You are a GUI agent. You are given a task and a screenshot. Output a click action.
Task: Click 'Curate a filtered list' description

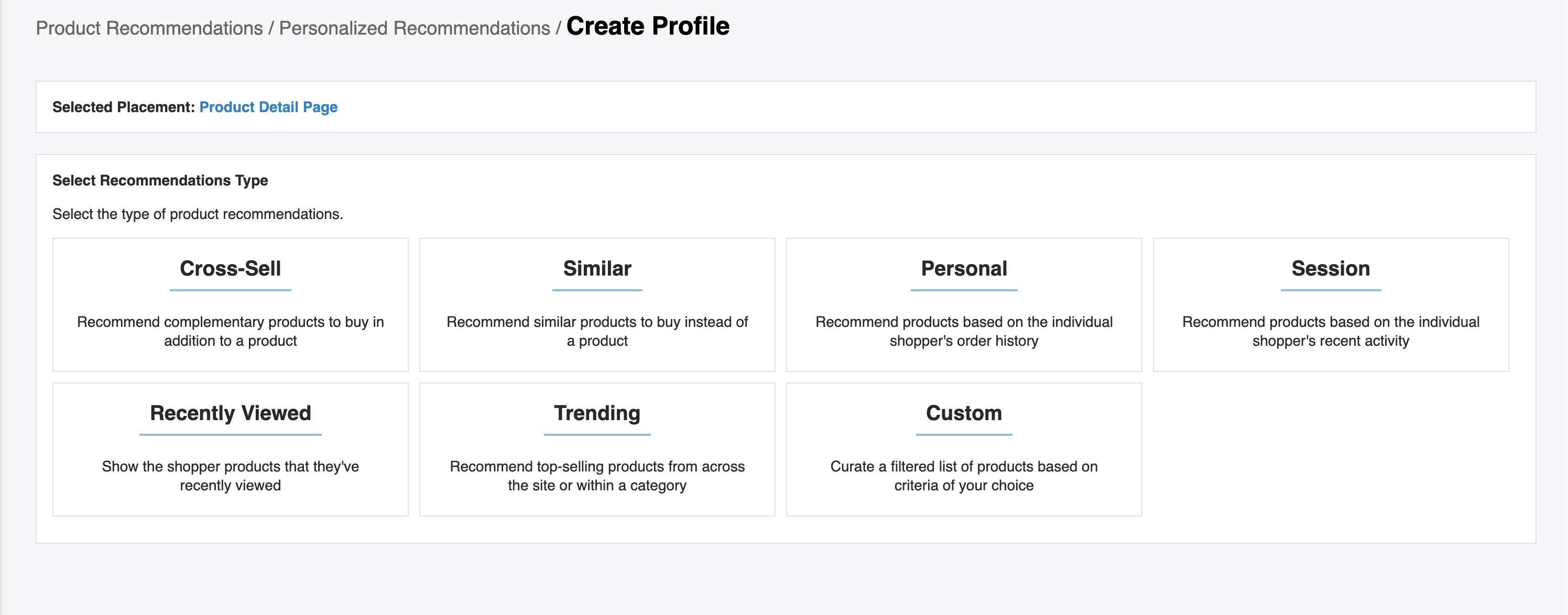click(964, 476)
